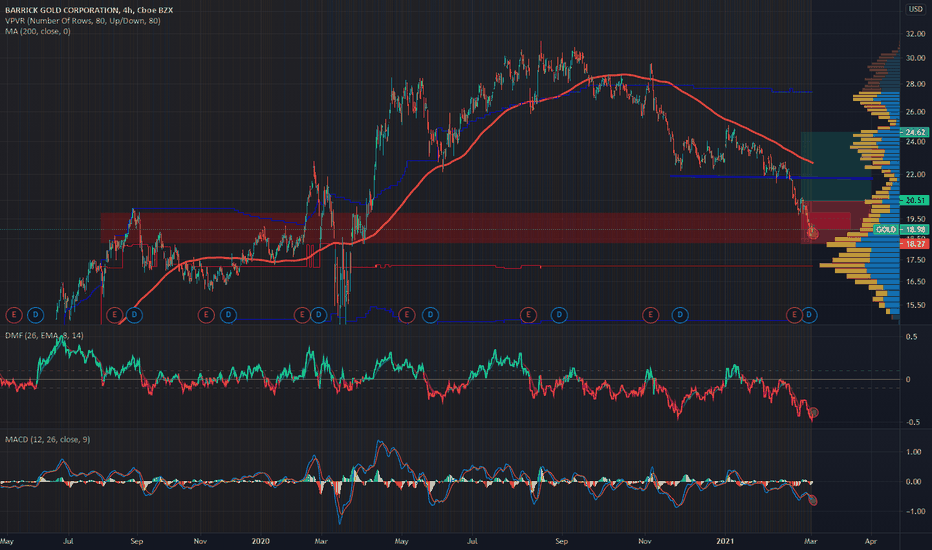Click the 17.50 price axis label
This screenshot has width=932, height=550.
click(915, 260)
